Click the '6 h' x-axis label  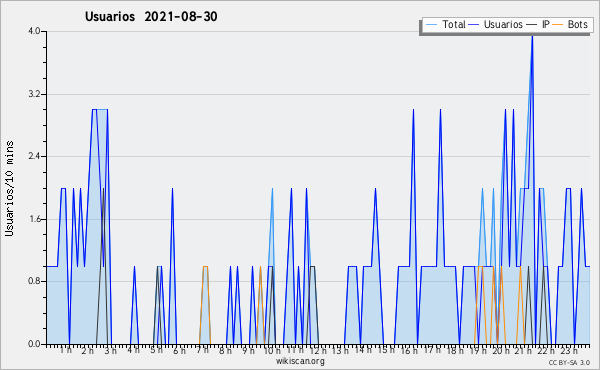(179, 350)
